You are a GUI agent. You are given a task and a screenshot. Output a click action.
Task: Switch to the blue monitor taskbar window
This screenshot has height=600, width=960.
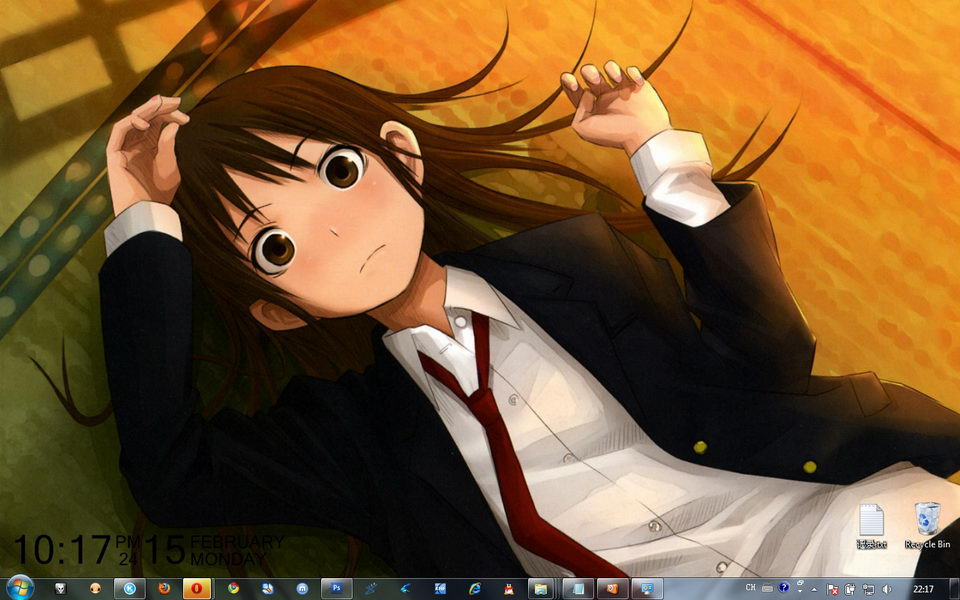point(647,588)
